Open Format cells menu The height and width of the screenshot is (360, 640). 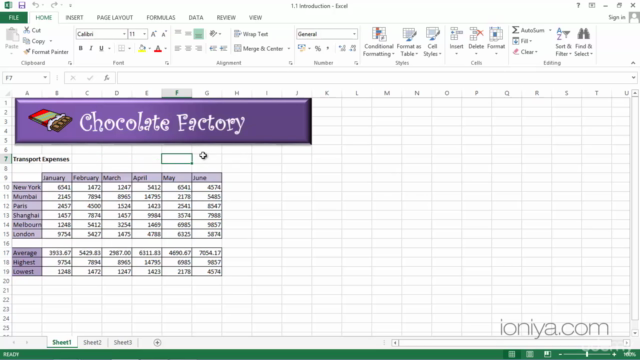click(496, 41)
